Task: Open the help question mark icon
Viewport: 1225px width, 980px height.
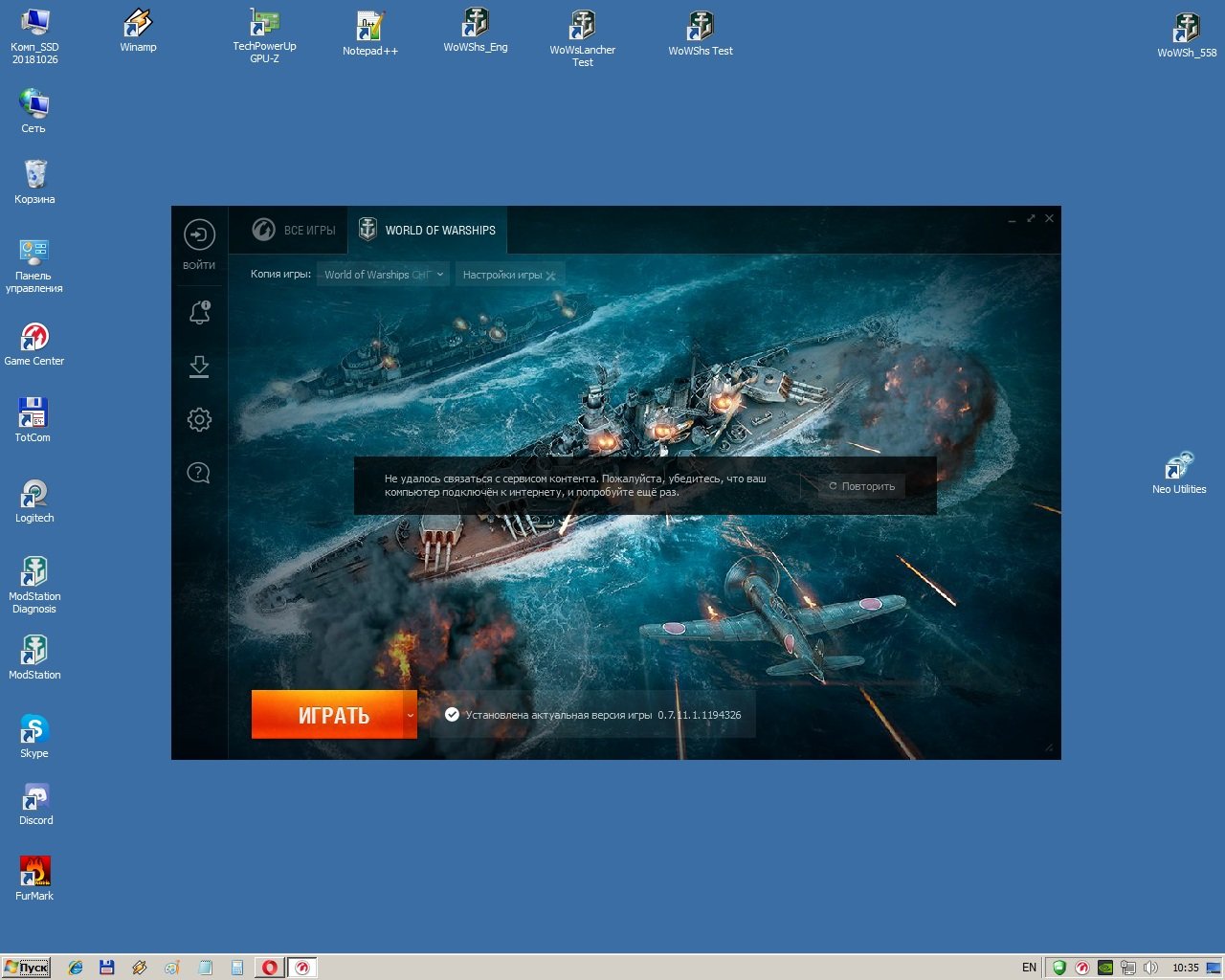Action: [198, 473]
